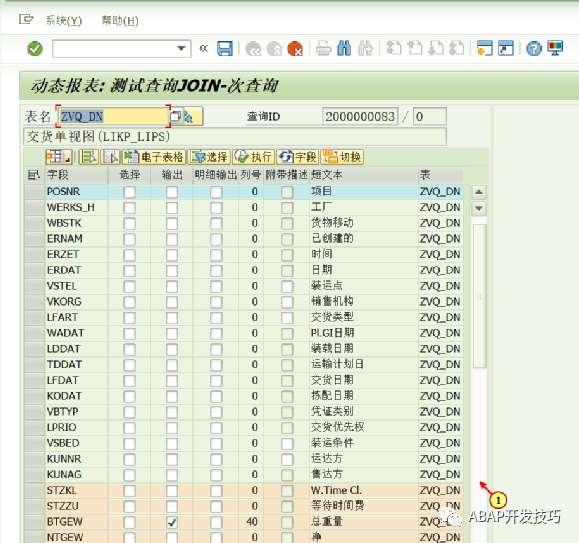Click the Print icon

[323, 49]
